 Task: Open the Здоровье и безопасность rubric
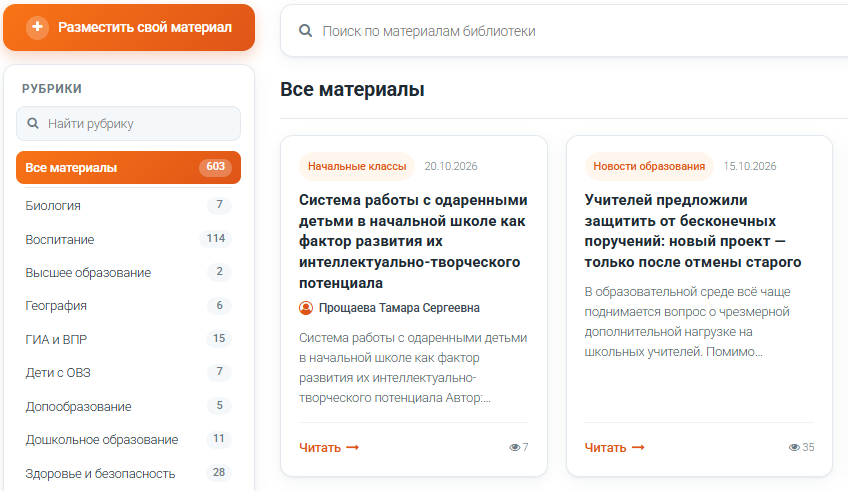pos(128,473)
